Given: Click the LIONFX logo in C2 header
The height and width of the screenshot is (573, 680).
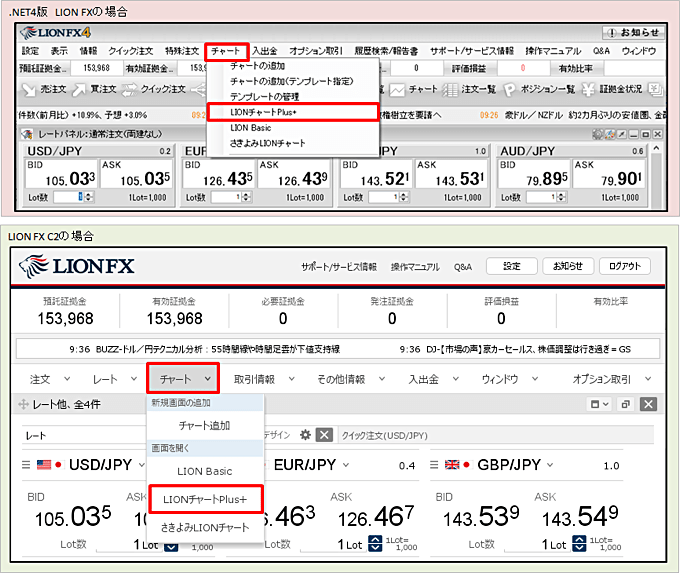Looking at the screenshot, I should 76,266.
